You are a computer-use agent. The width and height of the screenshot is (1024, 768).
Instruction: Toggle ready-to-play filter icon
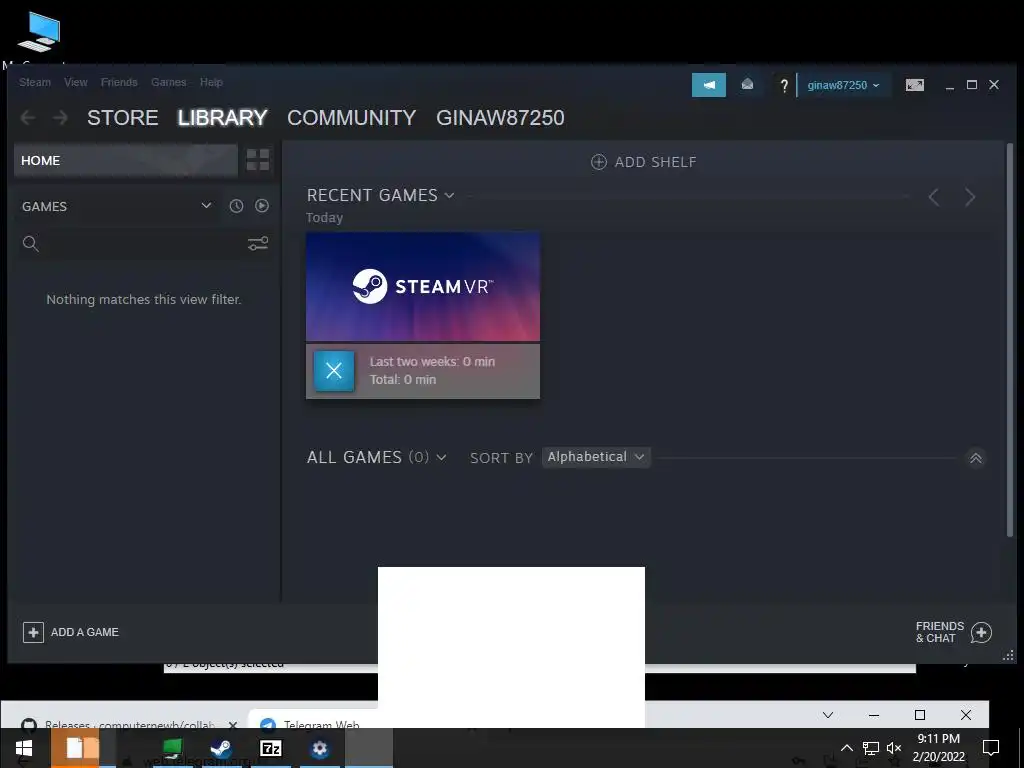click(x=262, y=206)
